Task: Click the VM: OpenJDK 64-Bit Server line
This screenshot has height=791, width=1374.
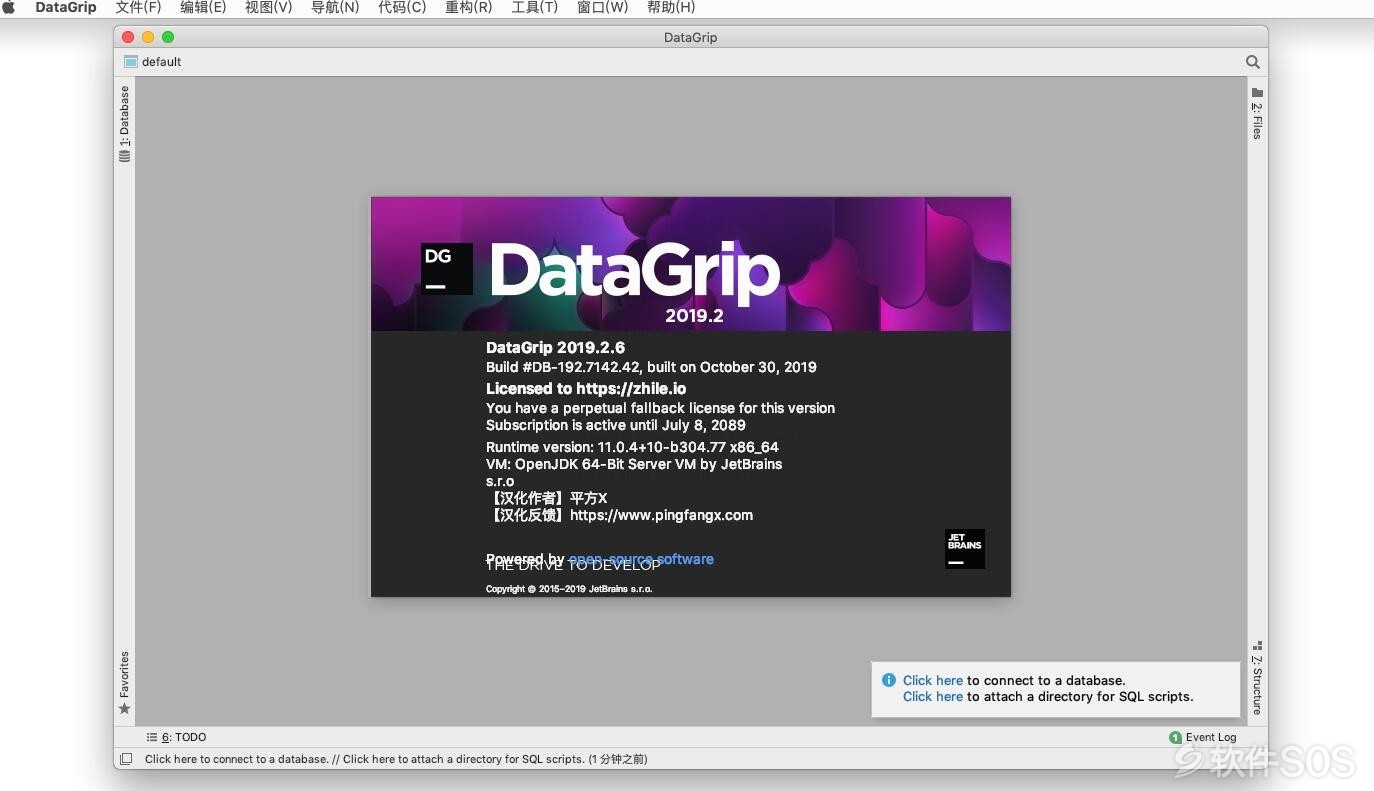Action: coord(634,464)
